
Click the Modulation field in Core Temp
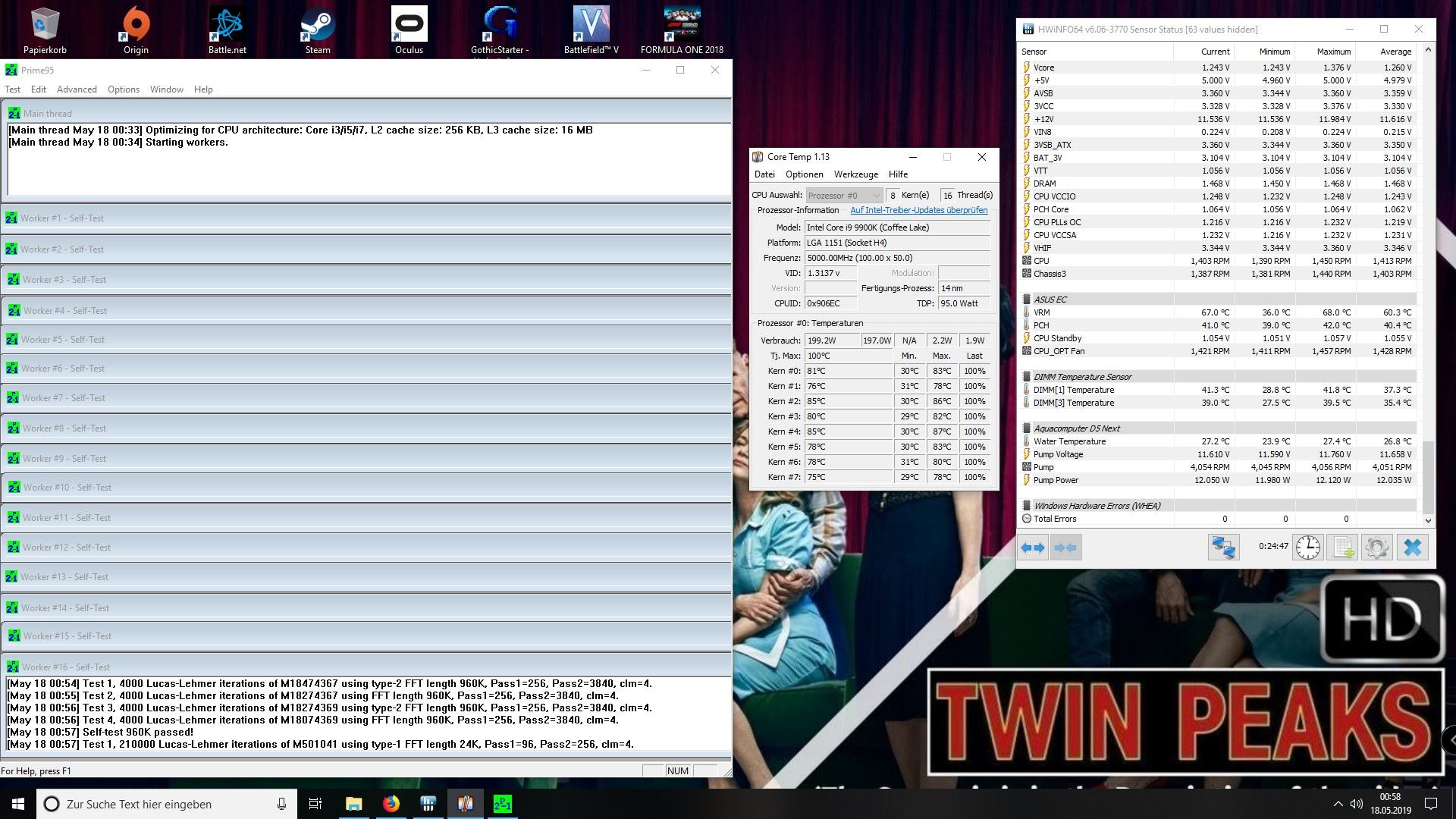pos(964,273)
